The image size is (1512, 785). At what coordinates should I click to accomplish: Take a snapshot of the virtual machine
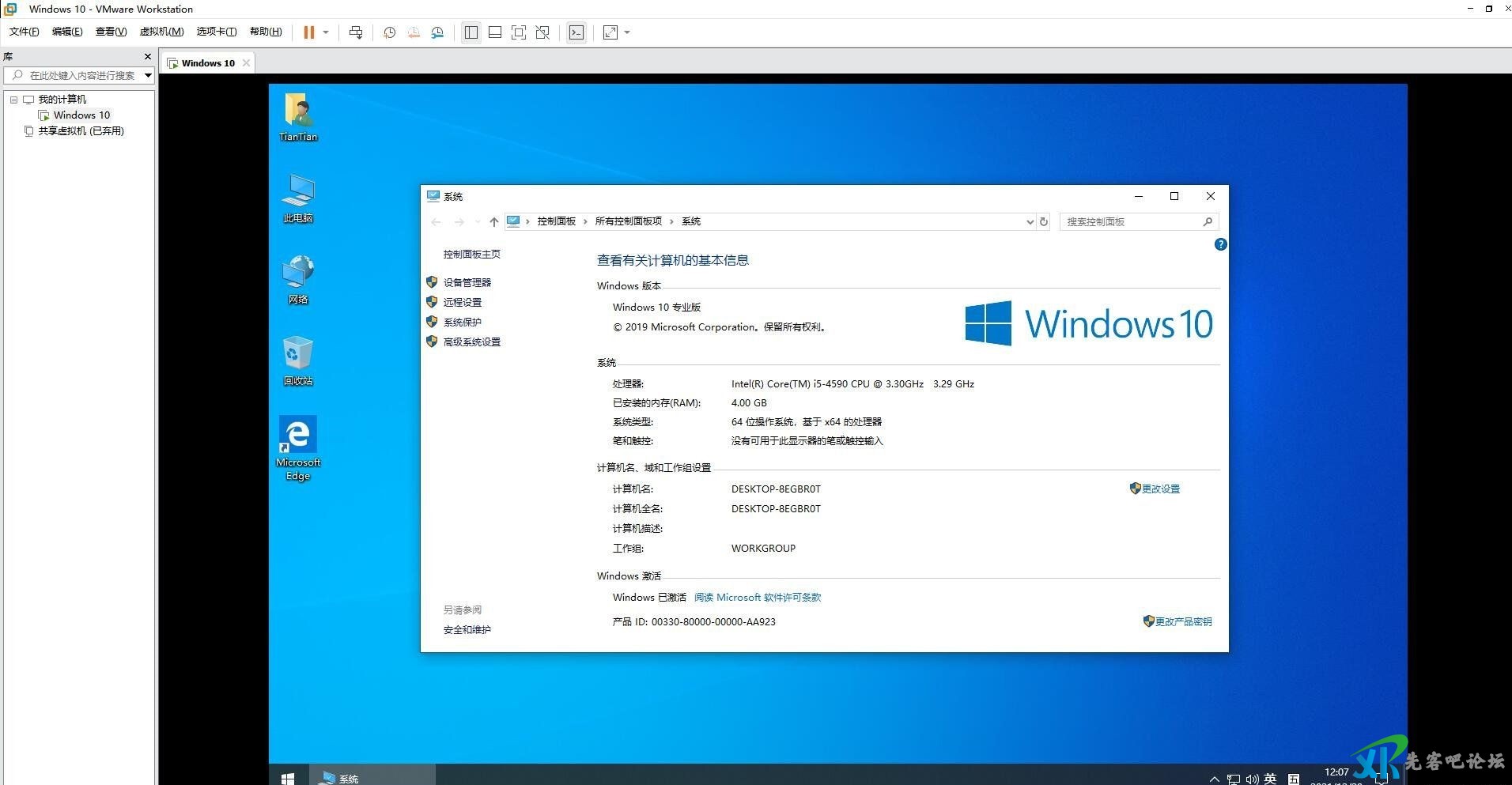click(389, 32)
